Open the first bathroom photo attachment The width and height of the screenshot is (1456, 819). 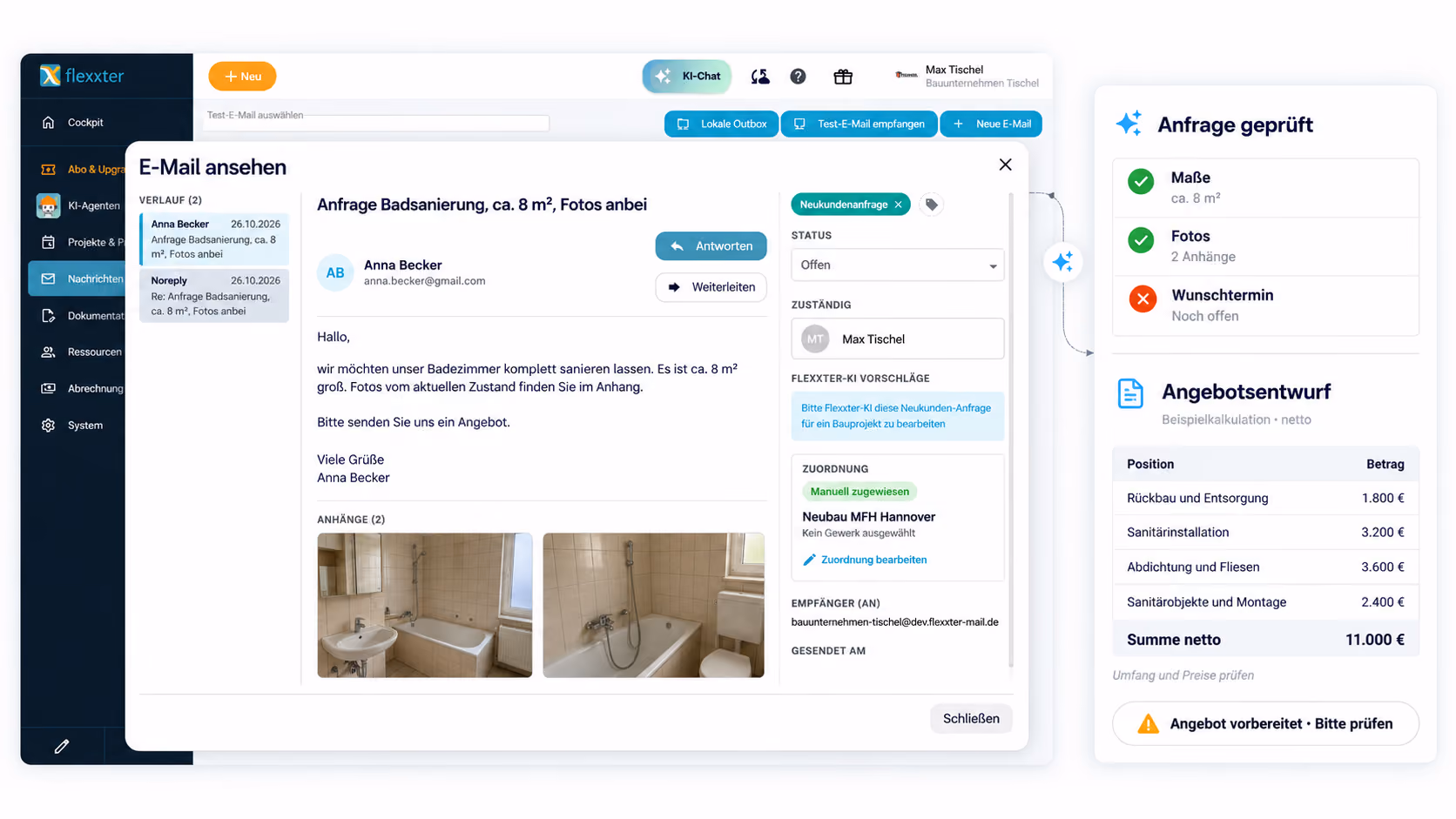coord(425,606)
